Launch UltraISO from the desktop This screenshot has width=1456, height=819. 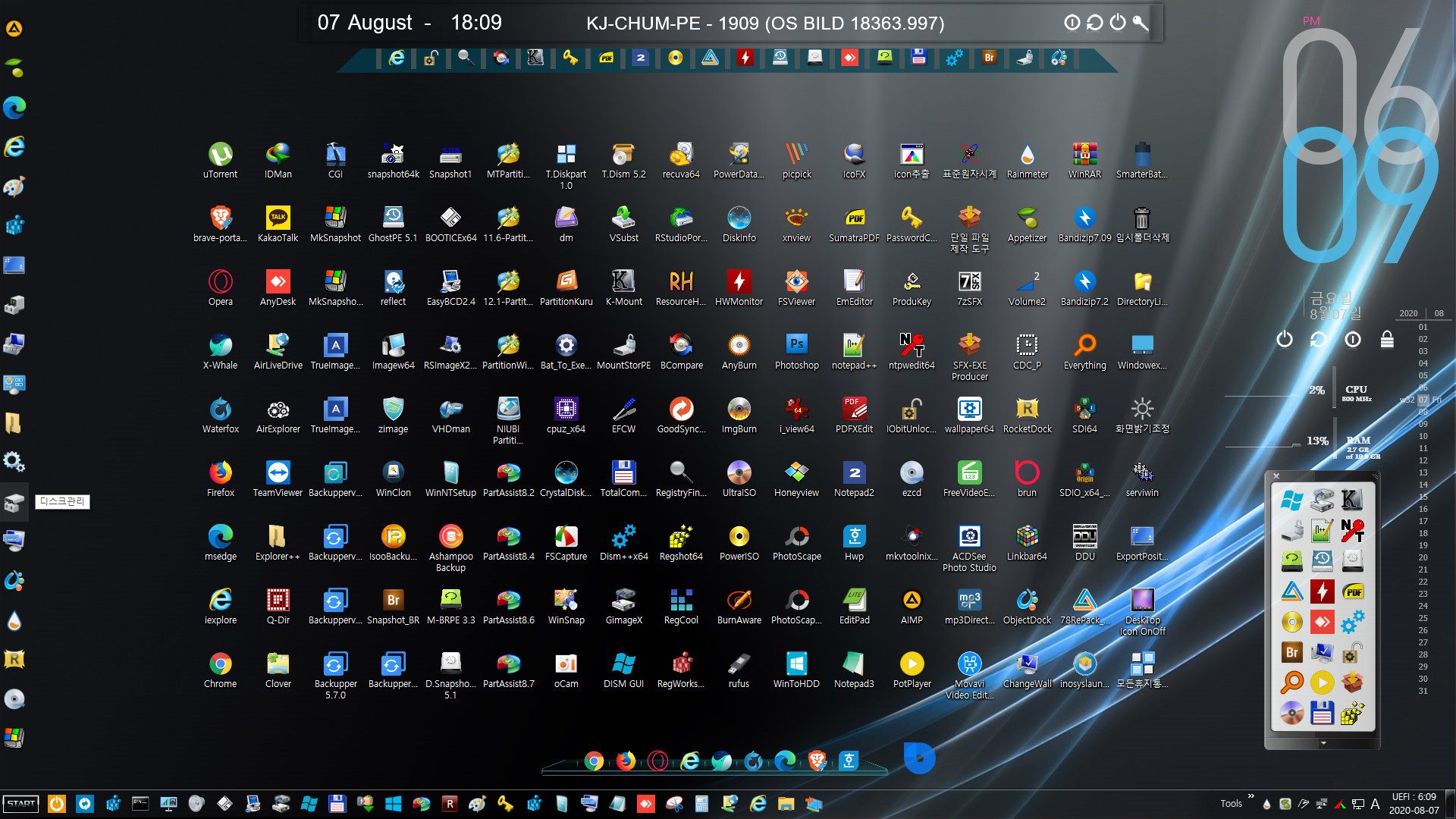[739, 479]
